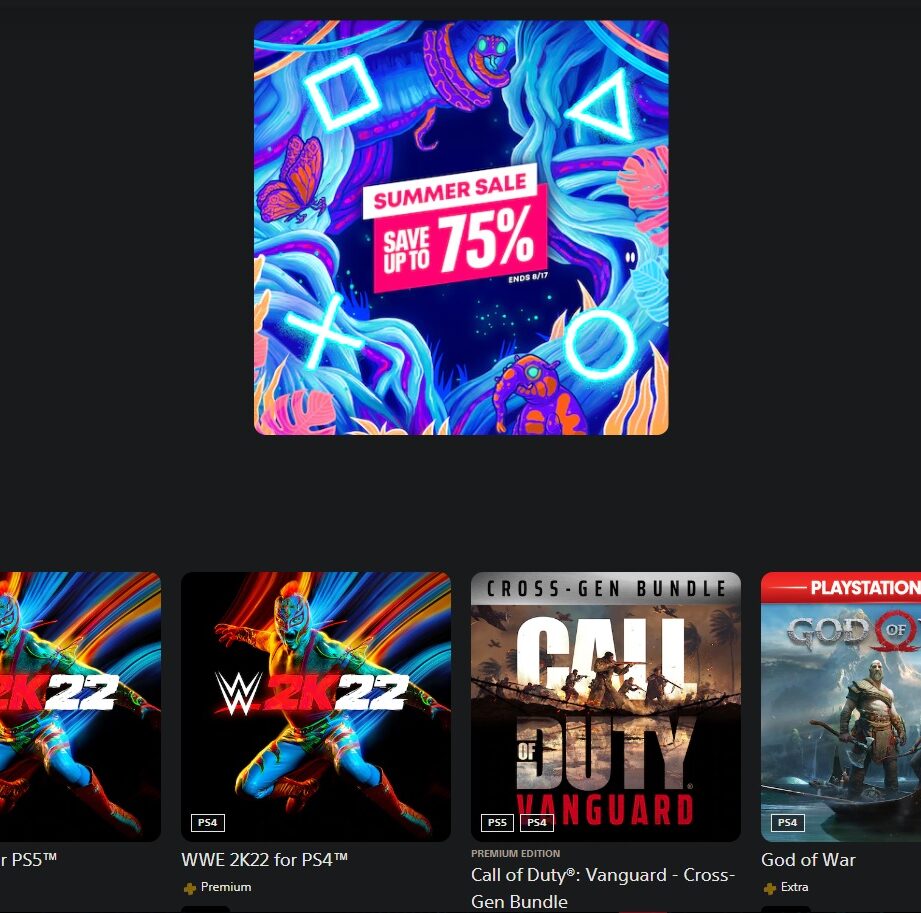This screenshot has height=913, width=921.
Task: Select the God of War cover art
Action: point(841,707)
